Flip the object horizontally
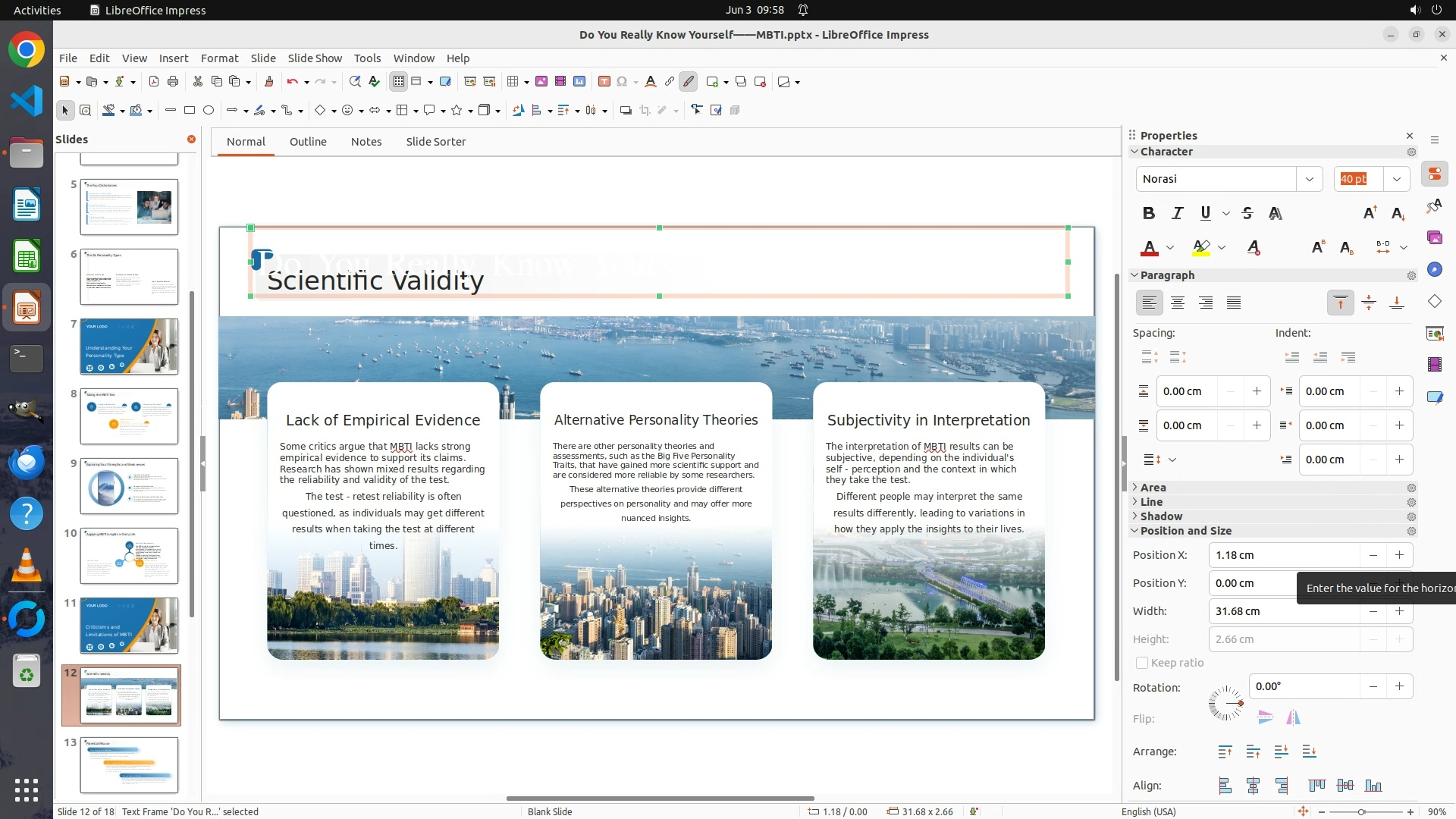The height and width of the screenshot is (819, 1456). [1293, 717]
